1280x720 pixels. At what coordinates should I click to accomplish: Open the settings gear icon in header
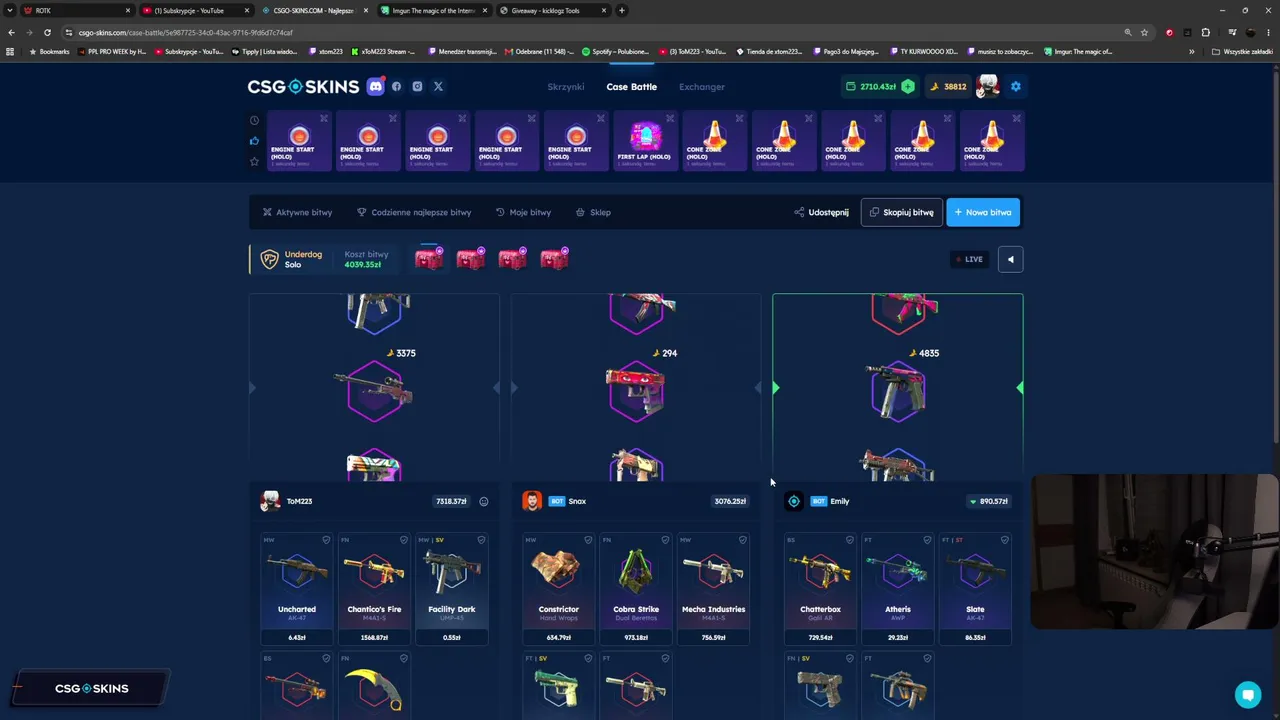(x=1015, y=87)
